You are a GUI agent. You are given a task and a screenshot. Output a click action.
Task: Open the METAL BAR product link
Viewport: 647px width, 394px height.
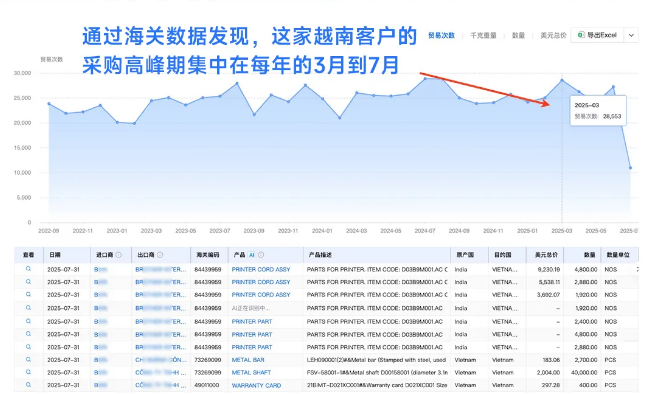point(248,360)
